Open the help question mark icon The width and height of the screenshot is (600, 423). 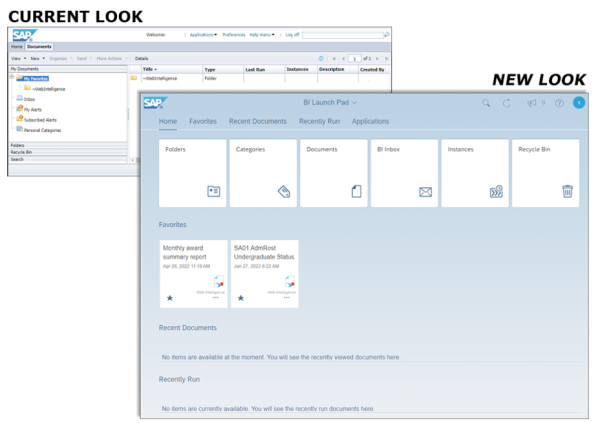click(x=559, y=103)
